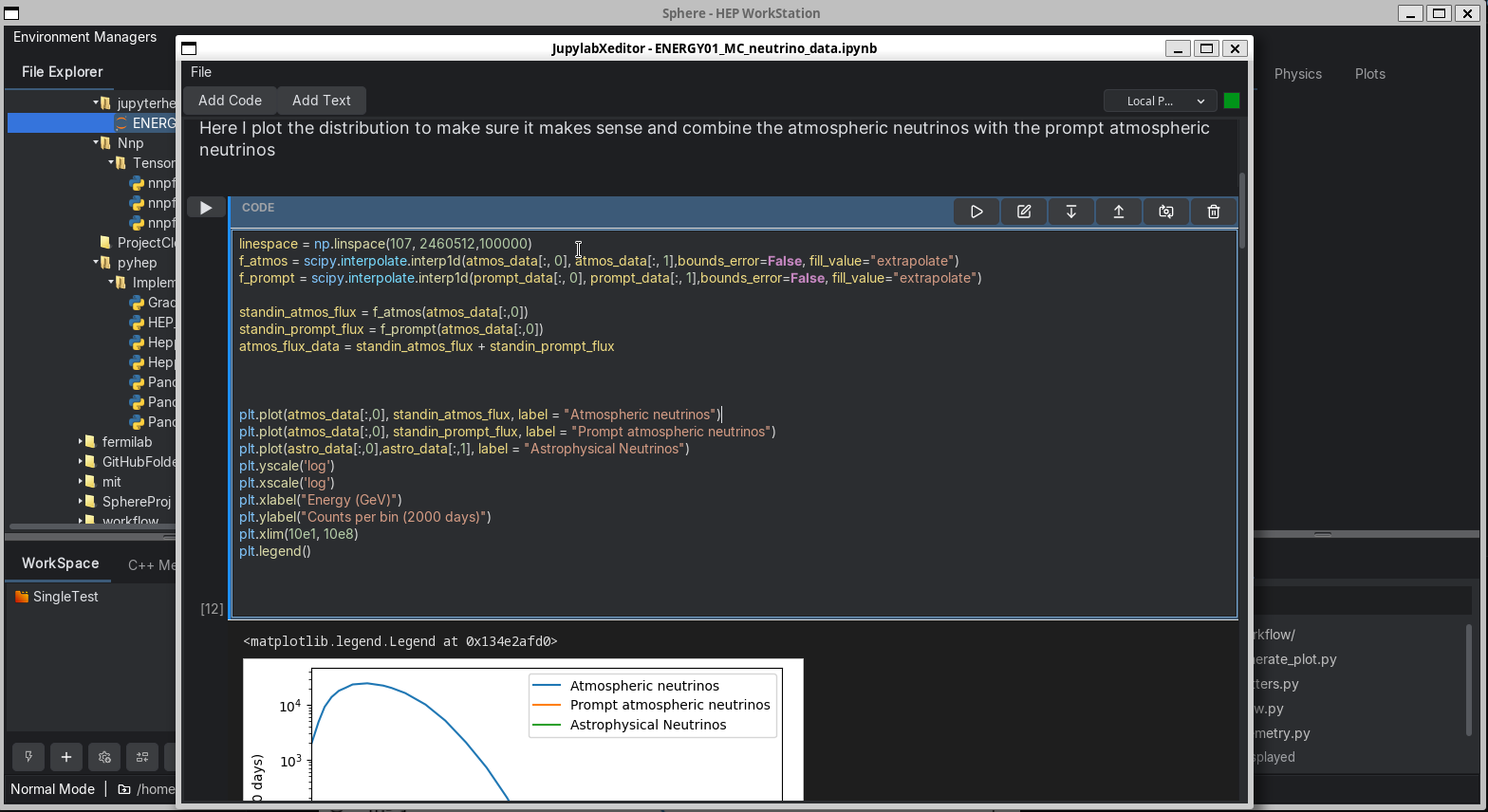Click the CODE cell type label

[x=258, y=208]
